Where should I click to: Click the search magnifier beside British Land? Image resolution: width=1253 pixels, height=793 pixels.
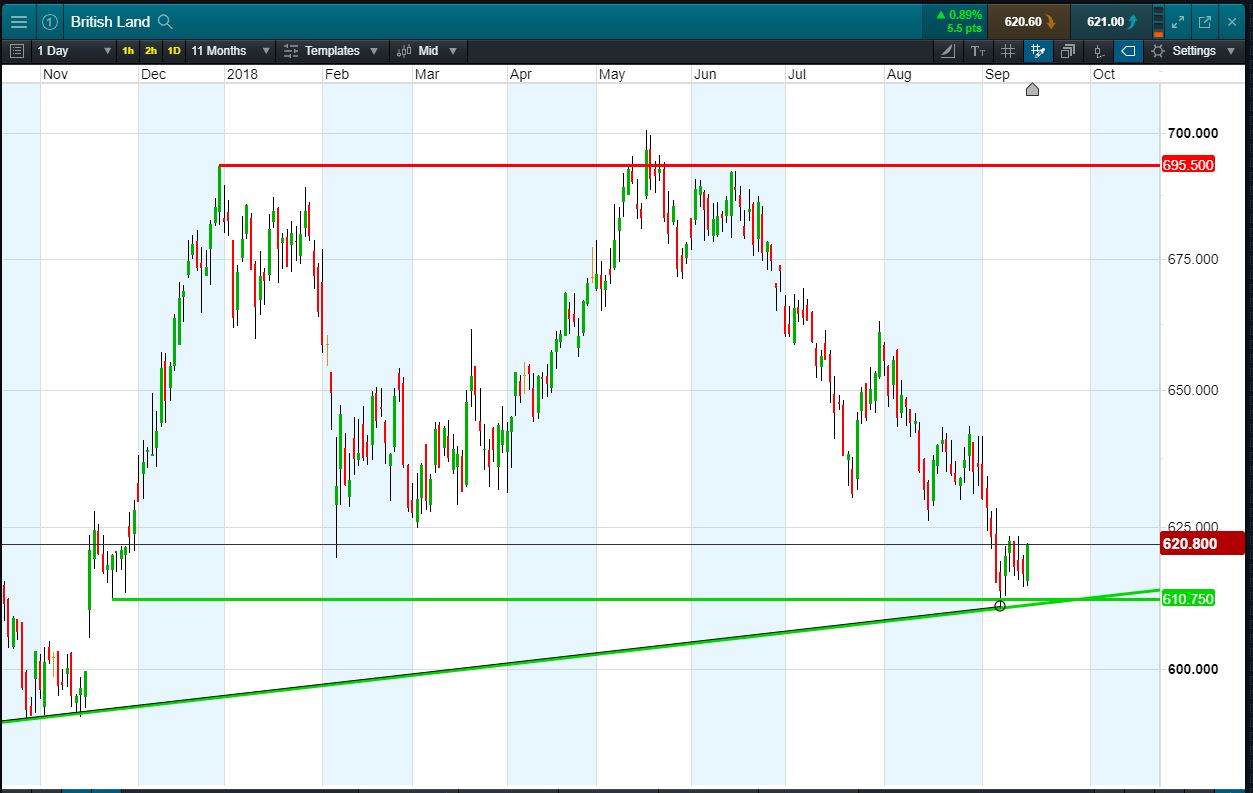click(x=166, y=21)
